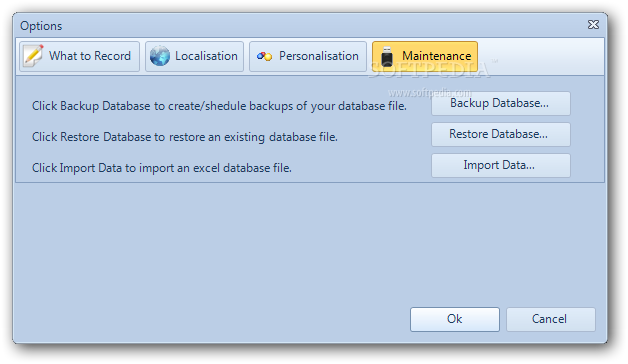Image resolution: width=628 pixels, height=364 pixels.
Task: Open the Backup Database dialog
Action: pos(501,103)
